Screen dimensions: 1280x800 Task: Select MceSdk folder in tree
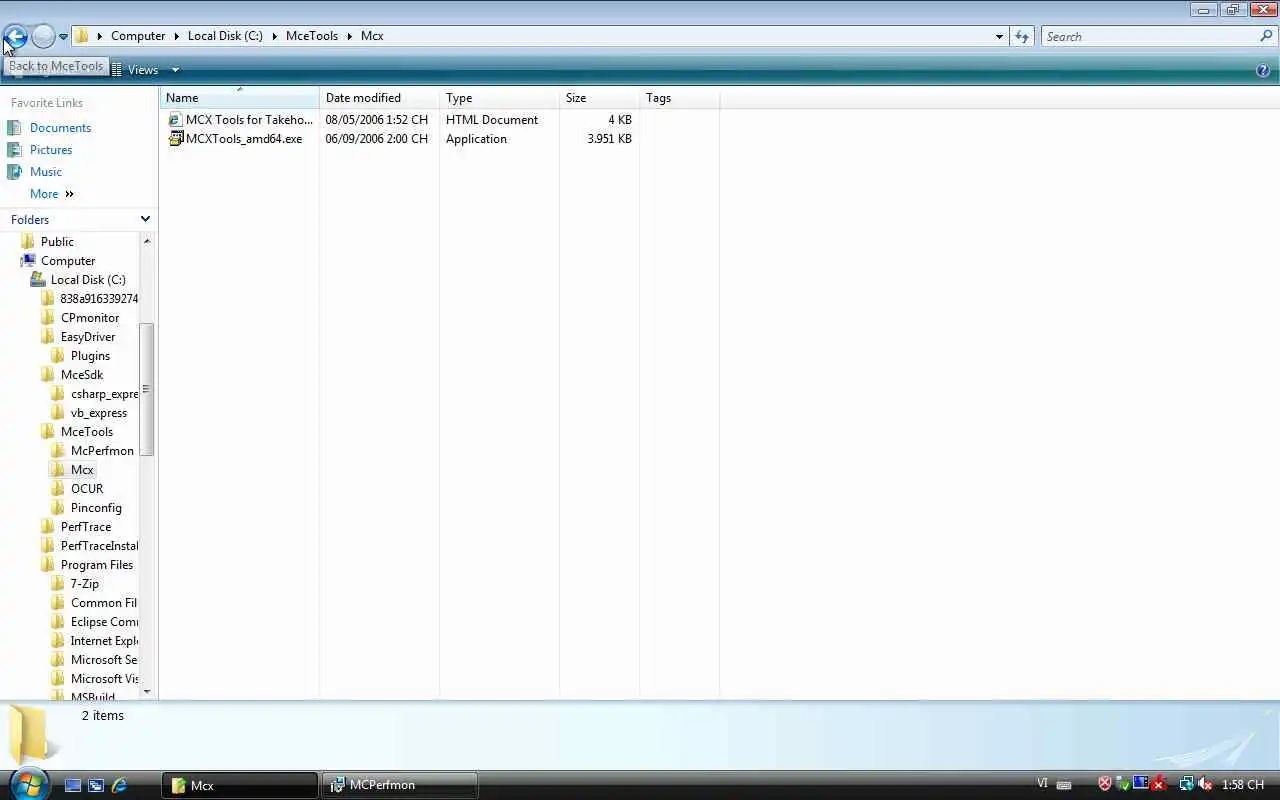pos(82,375)
